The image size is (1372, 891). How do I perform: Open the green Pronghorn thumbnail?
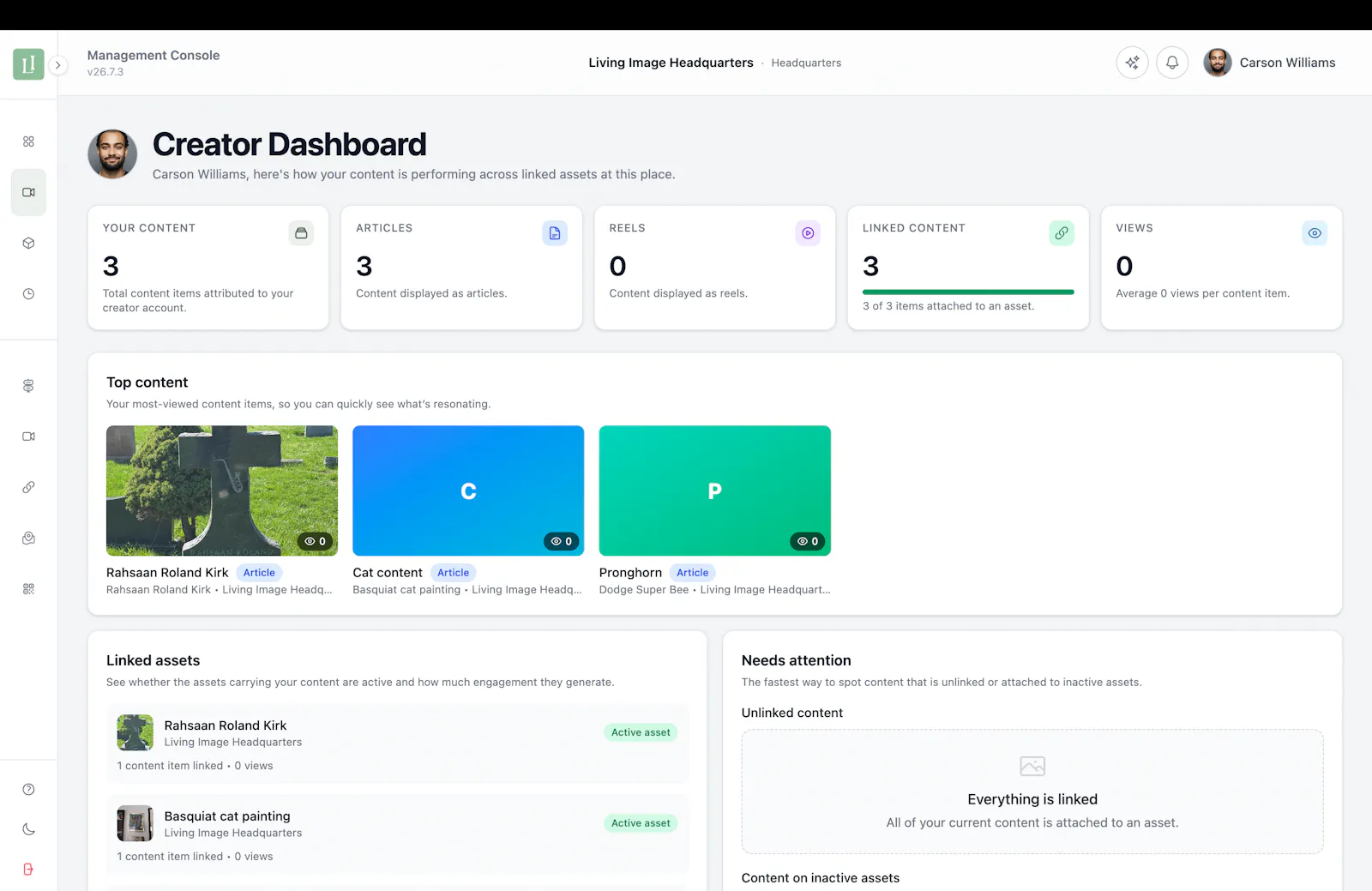pos(715,491)
